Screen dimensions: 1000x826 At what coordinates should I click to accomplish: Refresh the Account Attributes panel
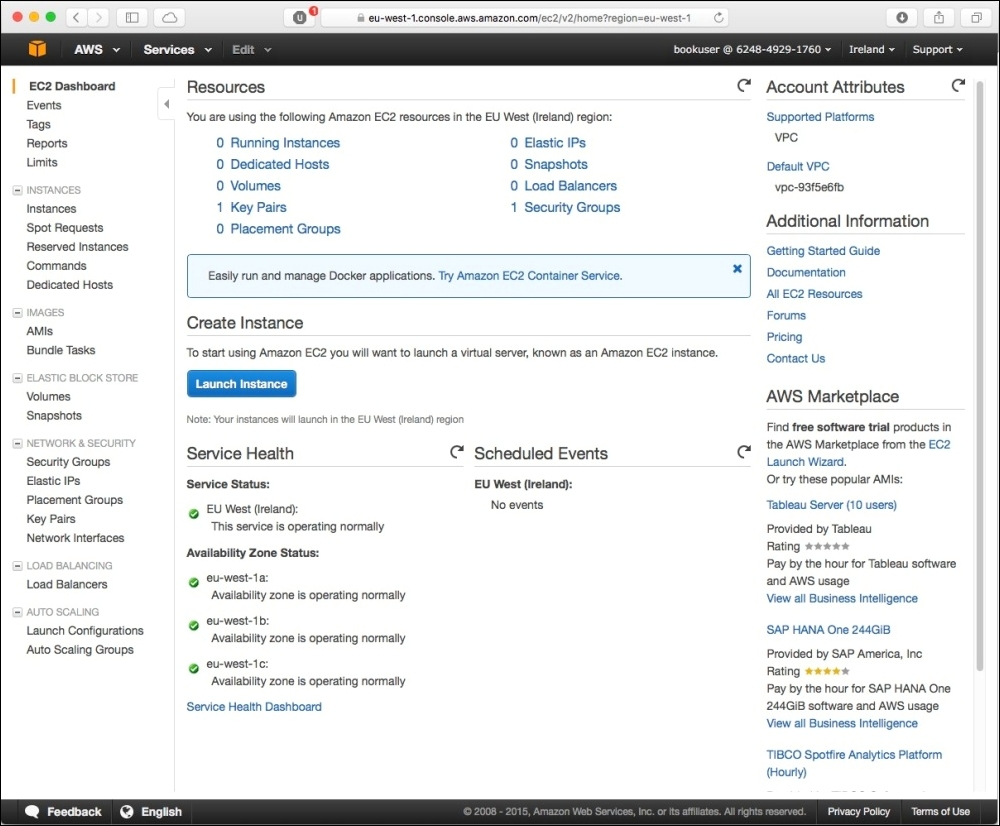[957, 86]
